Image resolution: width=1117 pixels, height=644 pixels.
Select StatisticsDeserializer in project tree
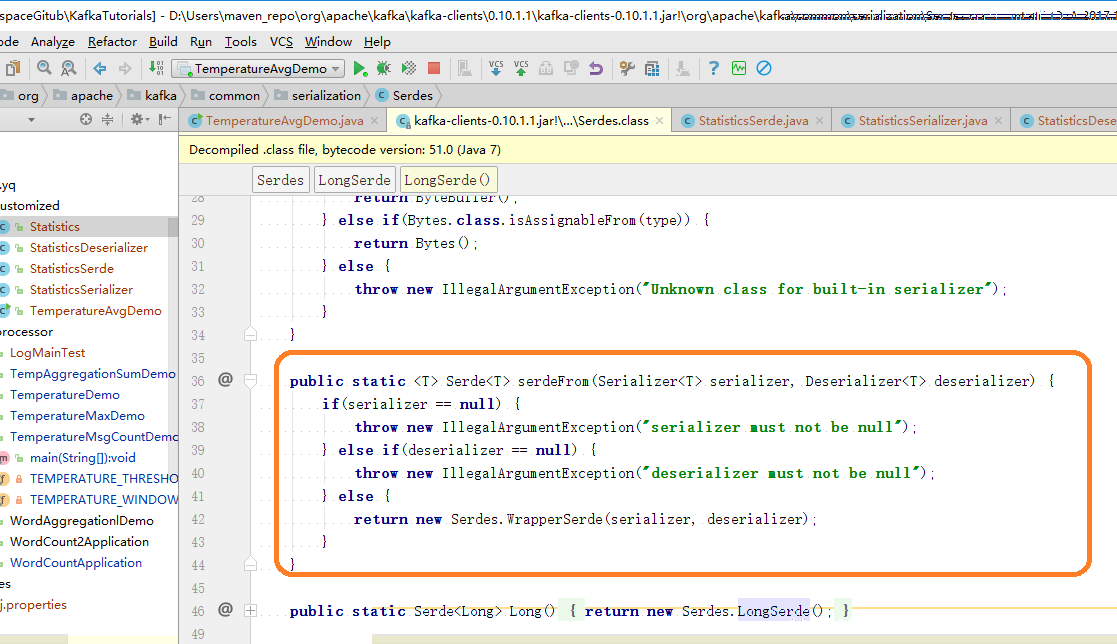(89, 248)
